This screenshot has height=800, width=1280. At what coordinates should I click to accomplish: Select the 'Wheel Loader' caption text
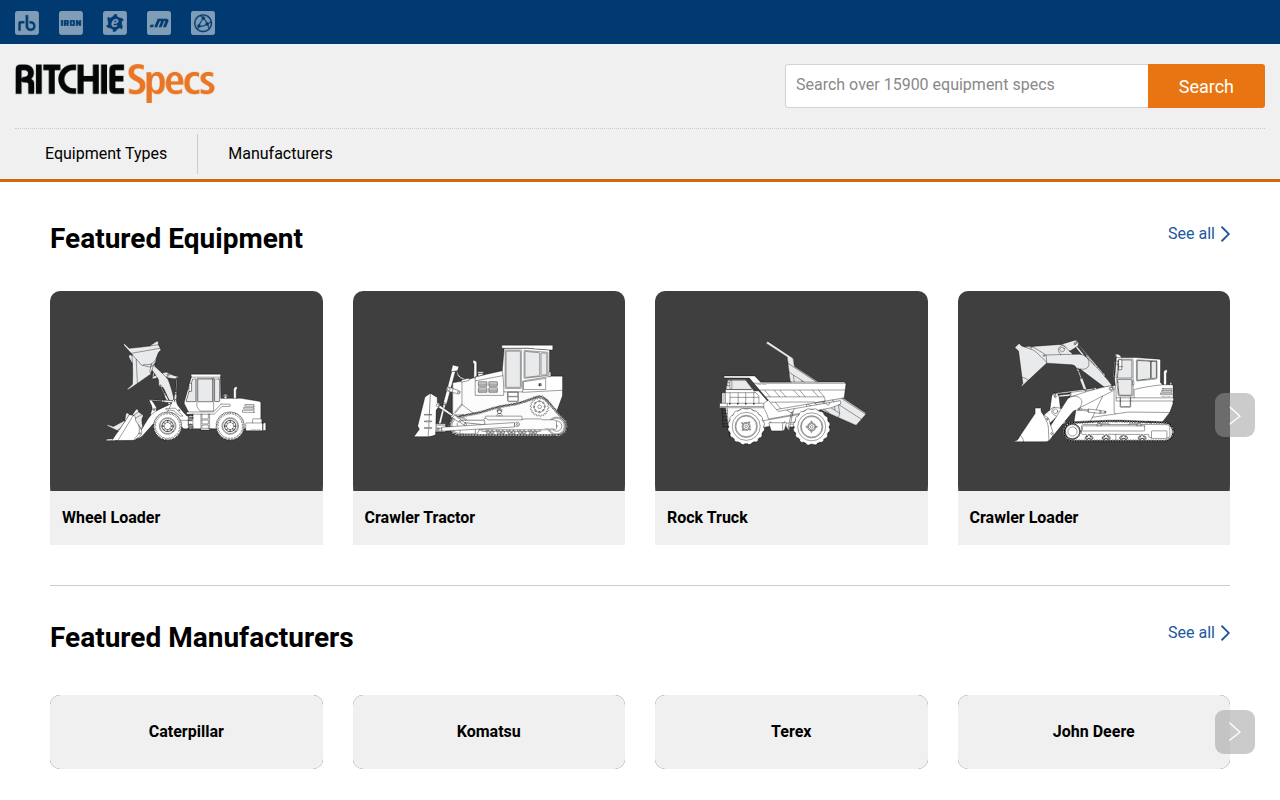[x=111, y=517]
